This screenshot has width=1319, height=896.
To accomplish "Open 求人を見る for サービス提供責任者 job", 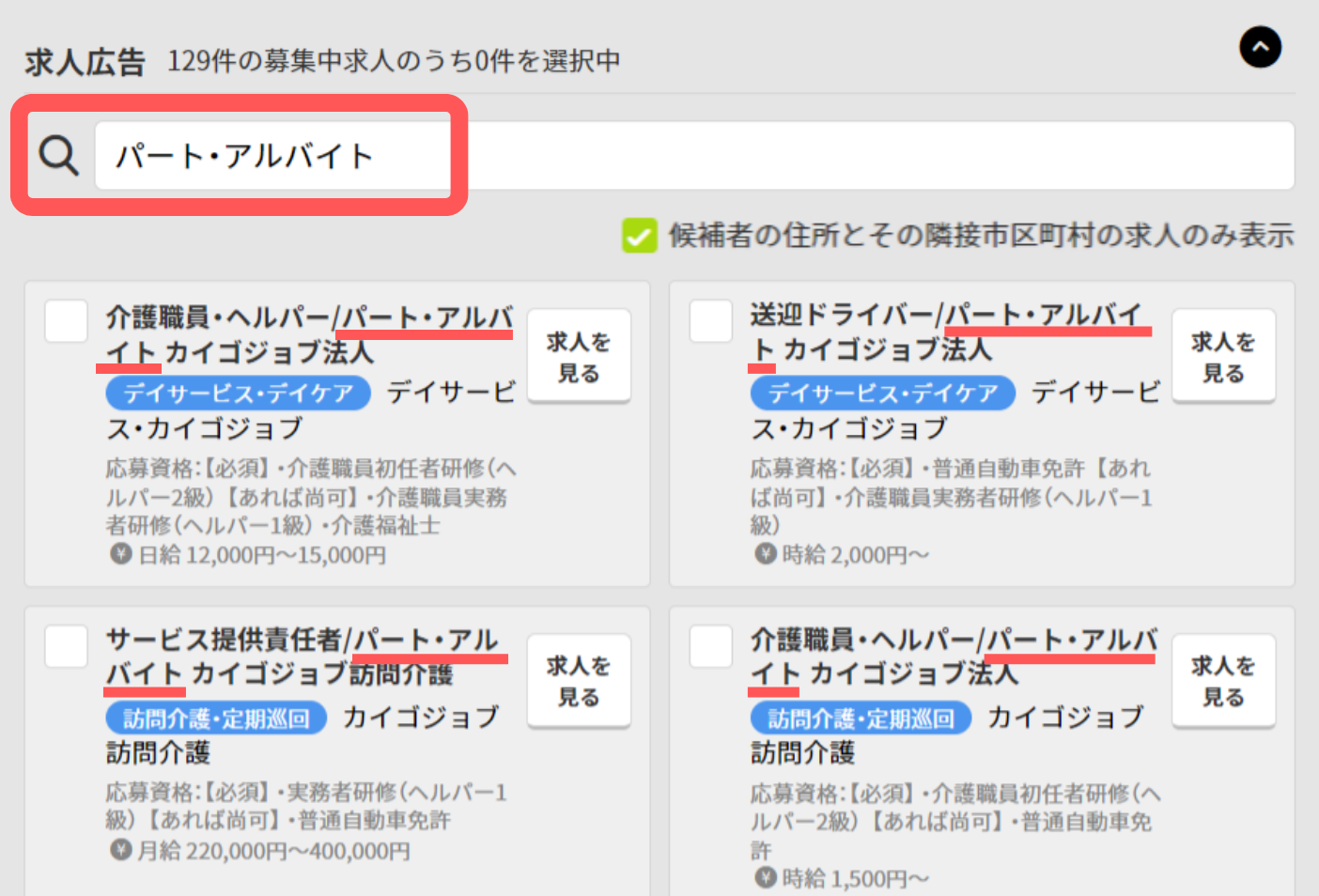I will point(579,681).
